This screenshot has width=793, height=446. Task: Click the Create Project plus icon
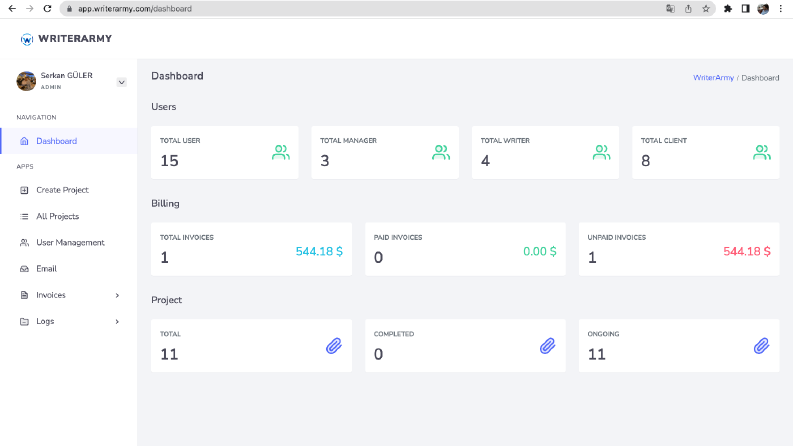tap(24, 190)
